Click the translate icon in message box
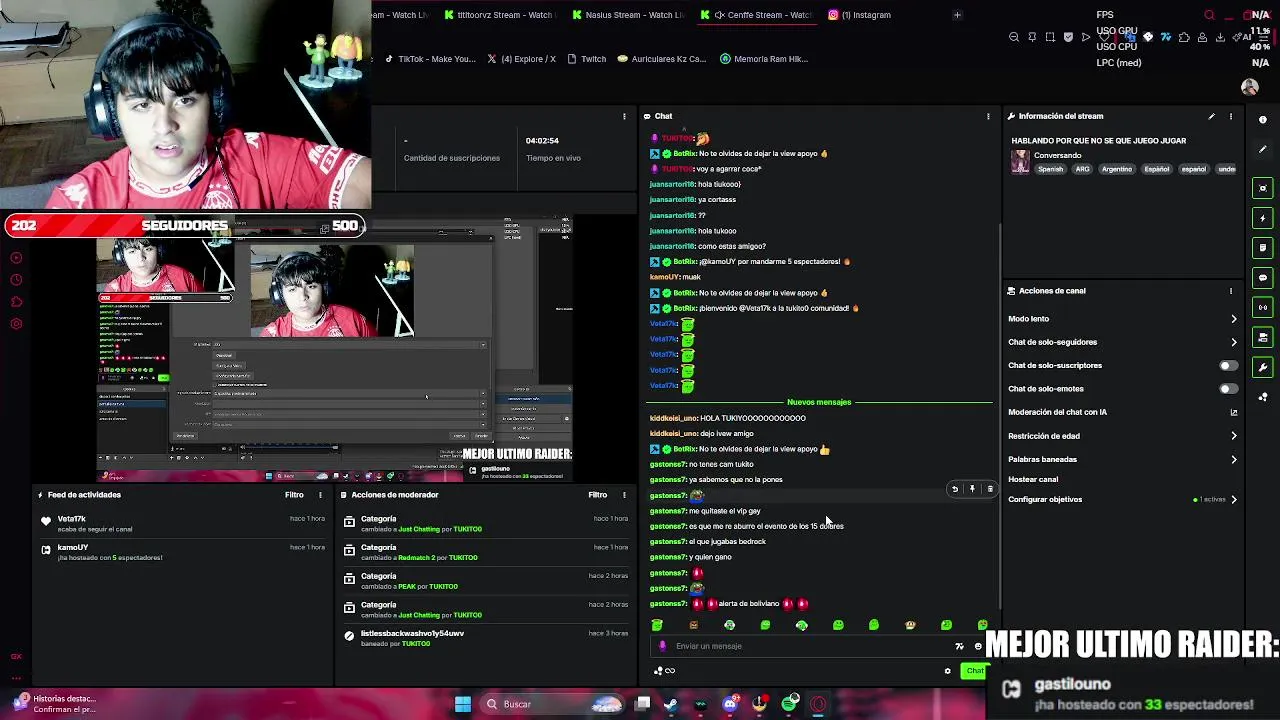The image size is (1280, 720). click(x=959, y=646)
